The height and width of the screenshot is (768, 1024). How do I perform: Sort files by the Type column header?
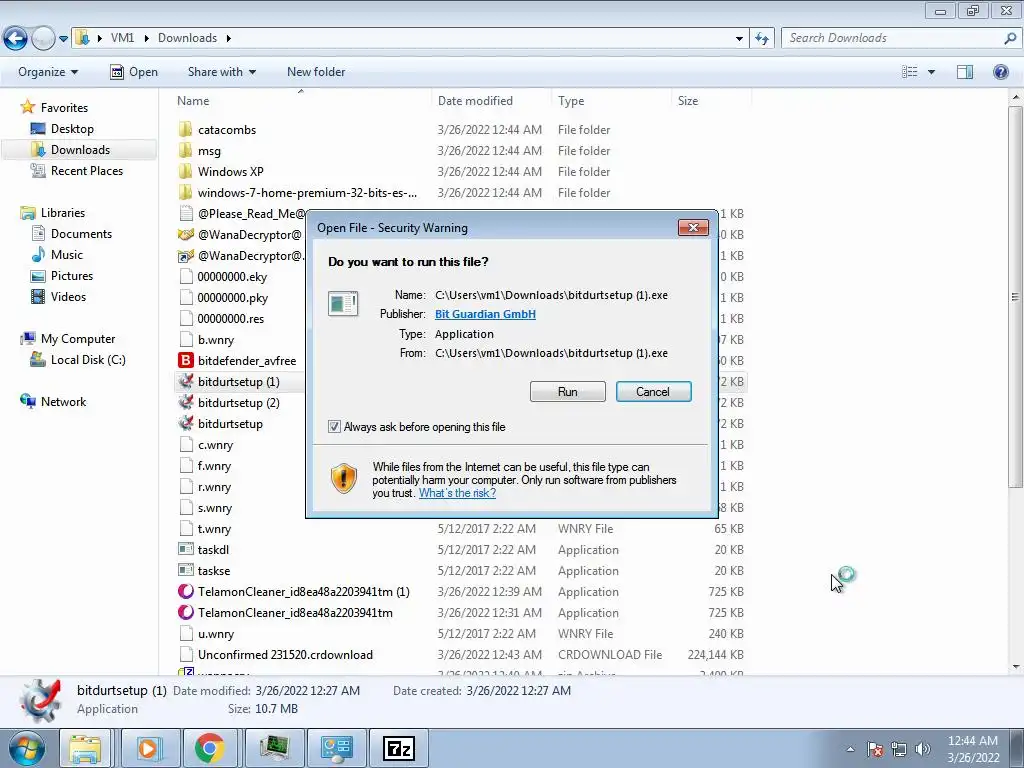(571, 101)
